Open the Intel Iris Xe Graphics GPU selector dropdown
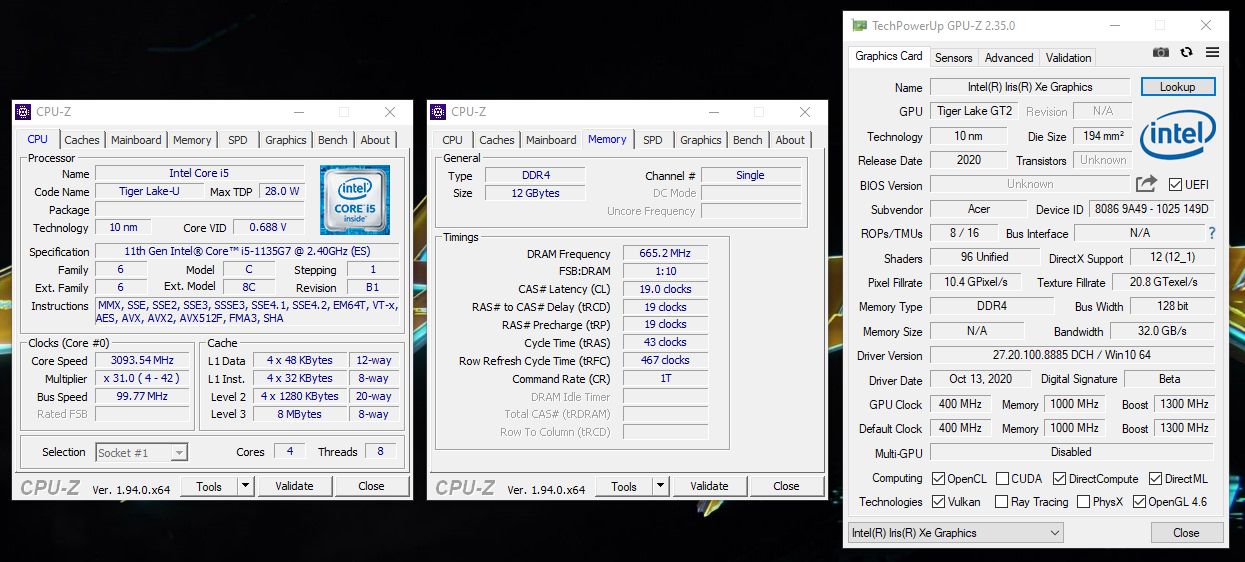This screenshot has width=1245, height=562. (x=955, y=533)
